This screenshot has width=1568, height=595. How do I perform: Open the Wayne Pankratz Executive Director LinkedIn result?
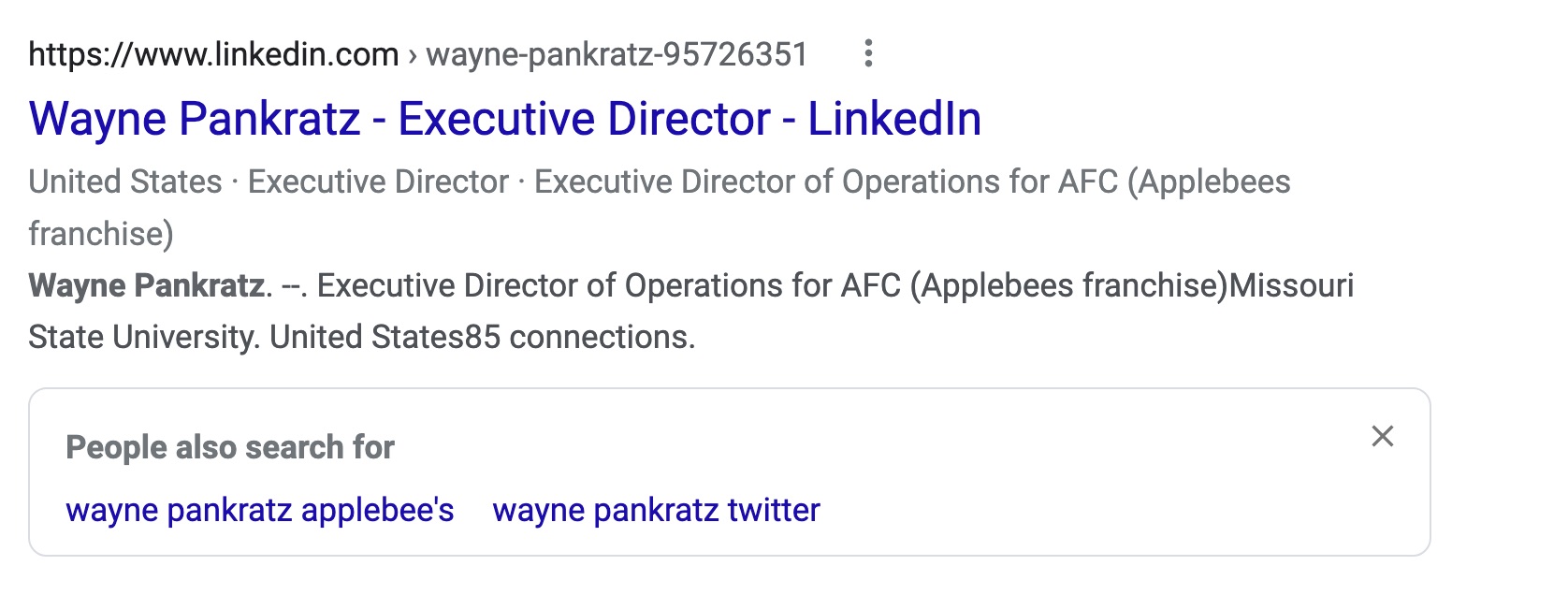point(505,119)
